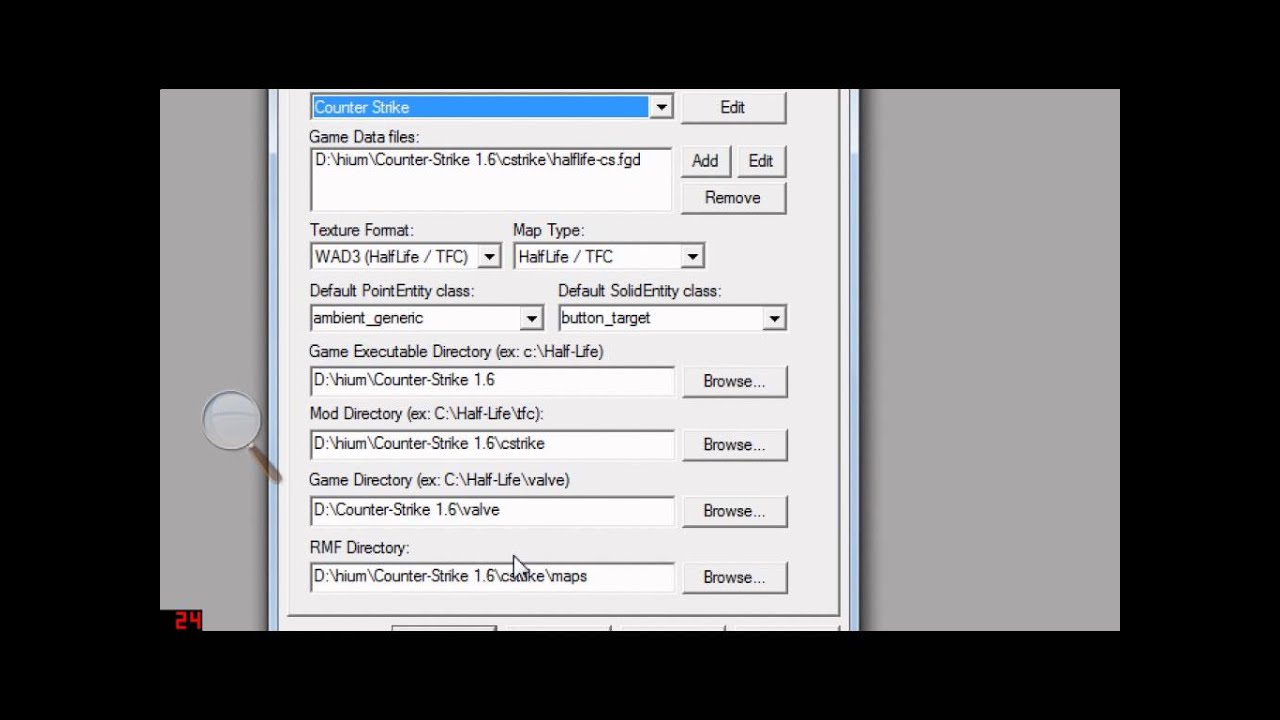Click the Edit button beside Counter Strike
This screenshot has width=1280, height=720.
[x=733, y=107]
